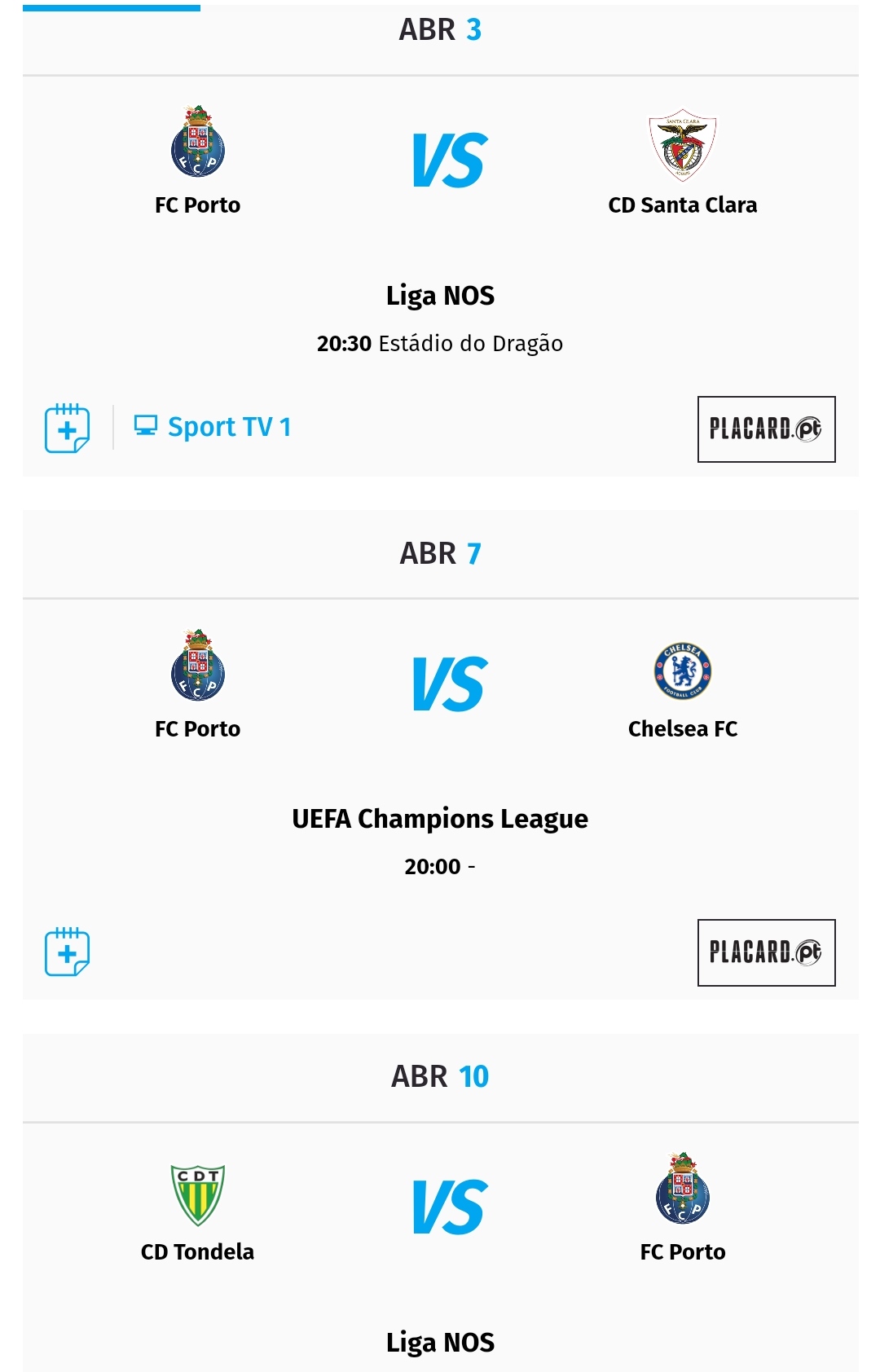Add Porto vs Chelsea match to calendar

pyautogui.click(x=67, y=952)
